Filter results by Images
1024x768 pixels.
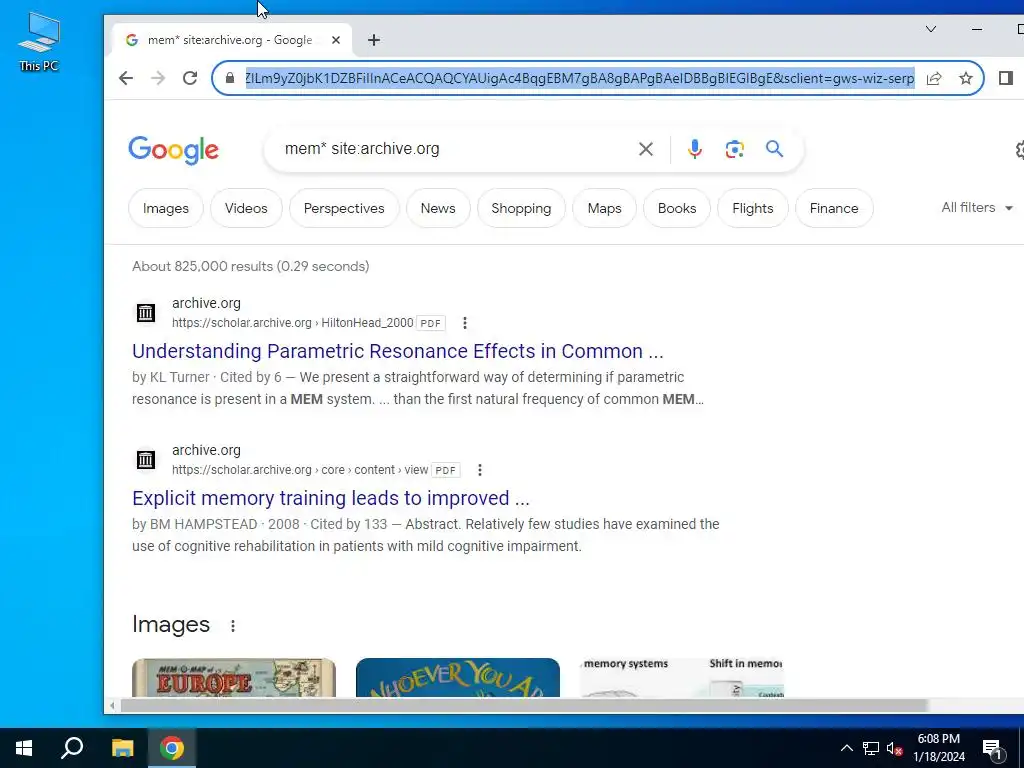(166, 208)
